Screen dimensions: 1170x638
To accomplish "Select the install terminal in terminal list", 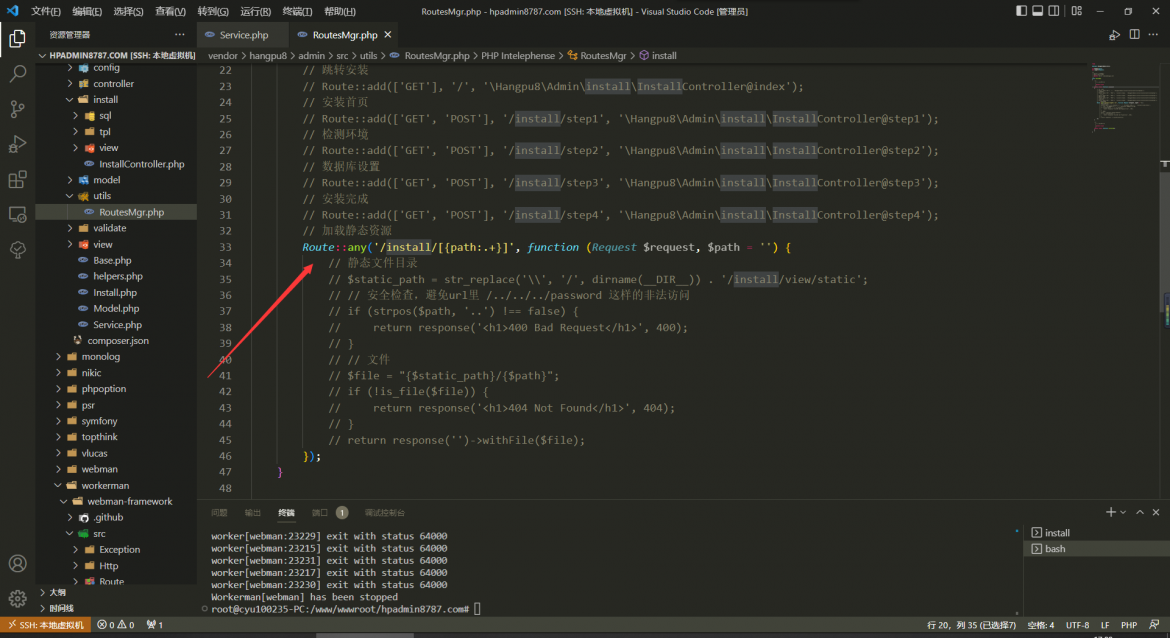I will coord(1057,533).
